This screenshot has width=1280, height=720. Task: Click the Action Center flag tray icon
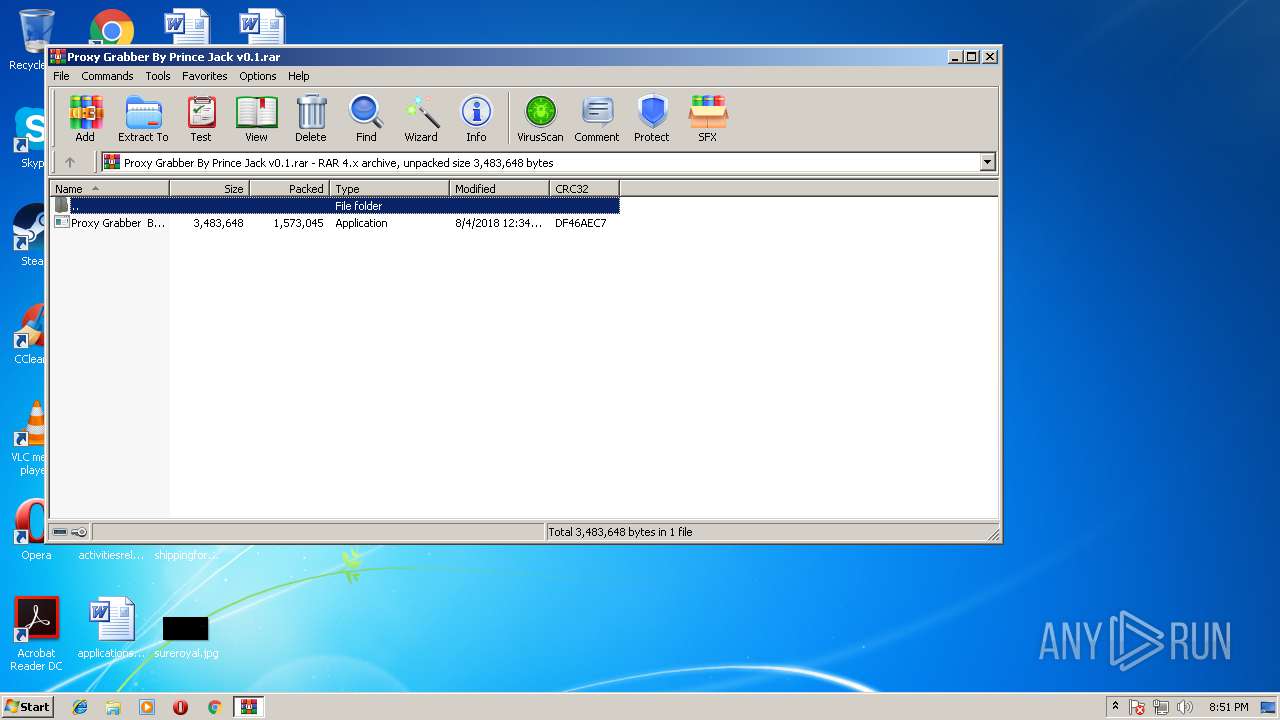1138,707
